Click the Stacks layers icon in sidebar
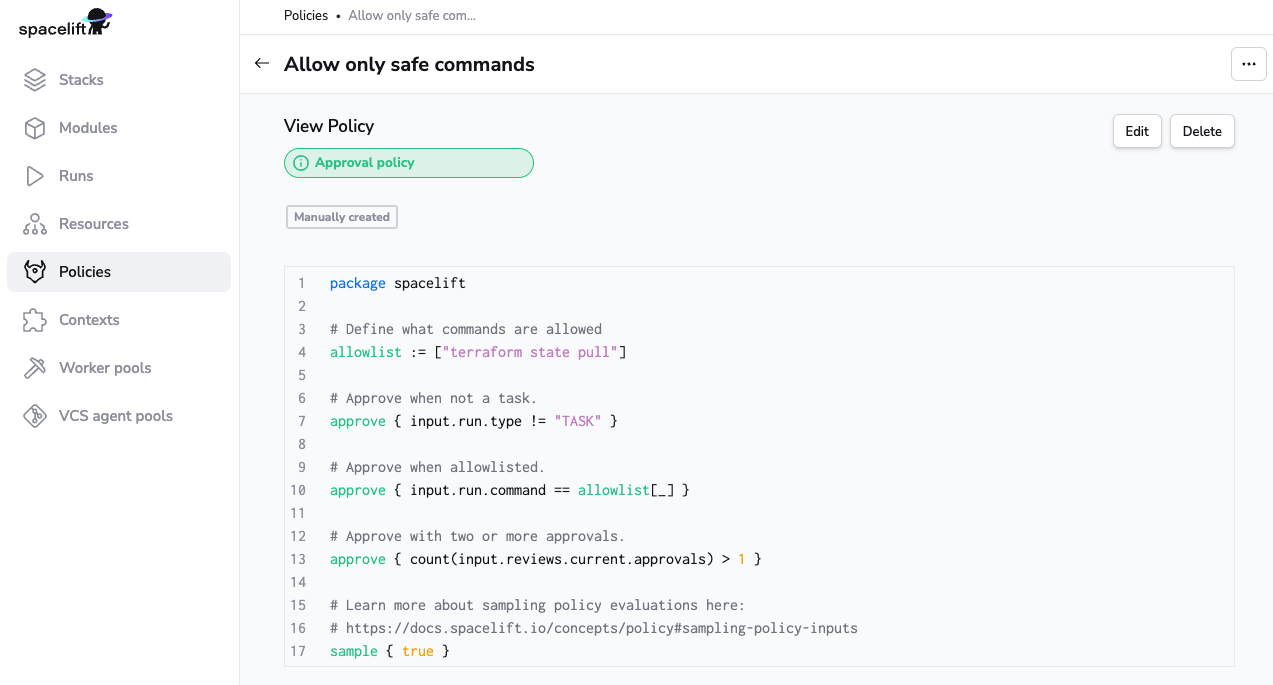 [35, 80]
